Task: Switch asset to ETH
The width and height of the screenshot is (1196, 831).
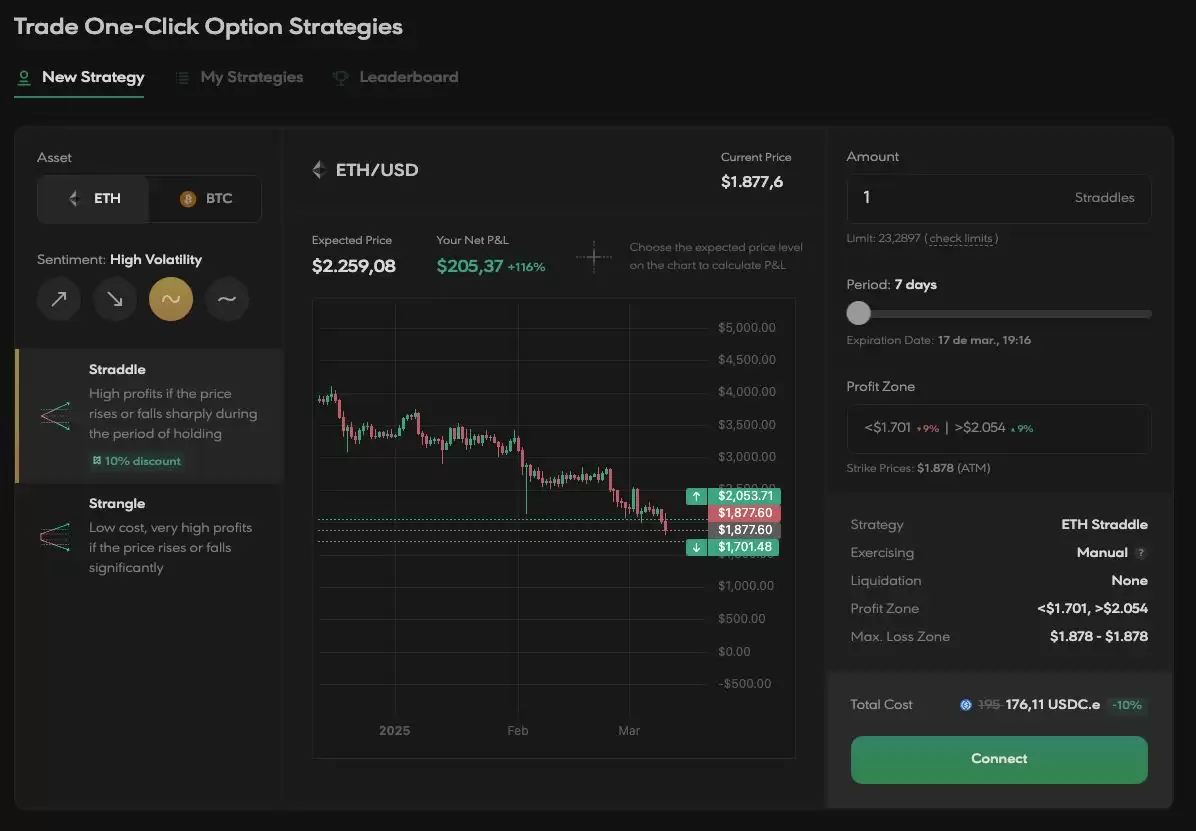Action: tap(94, 199)
